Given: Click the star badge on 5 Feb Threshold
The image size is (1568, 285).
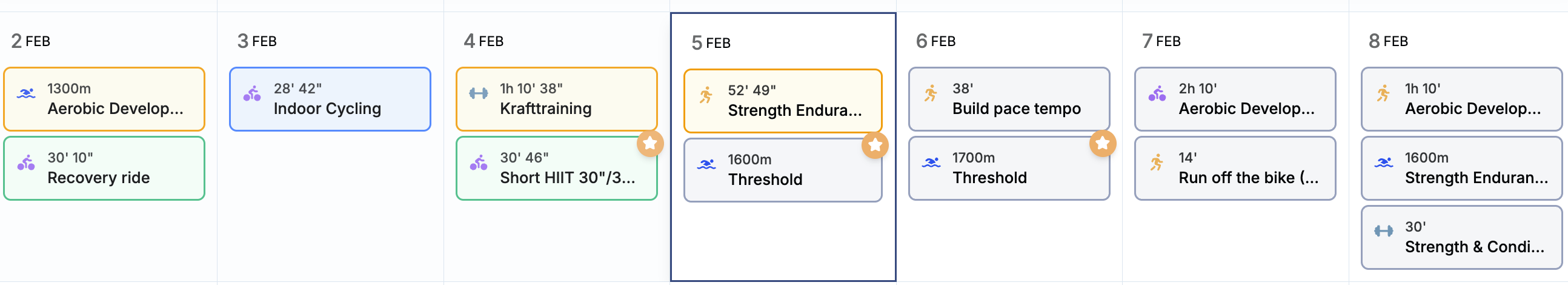Looking at the screenshot, I should 875,146.
